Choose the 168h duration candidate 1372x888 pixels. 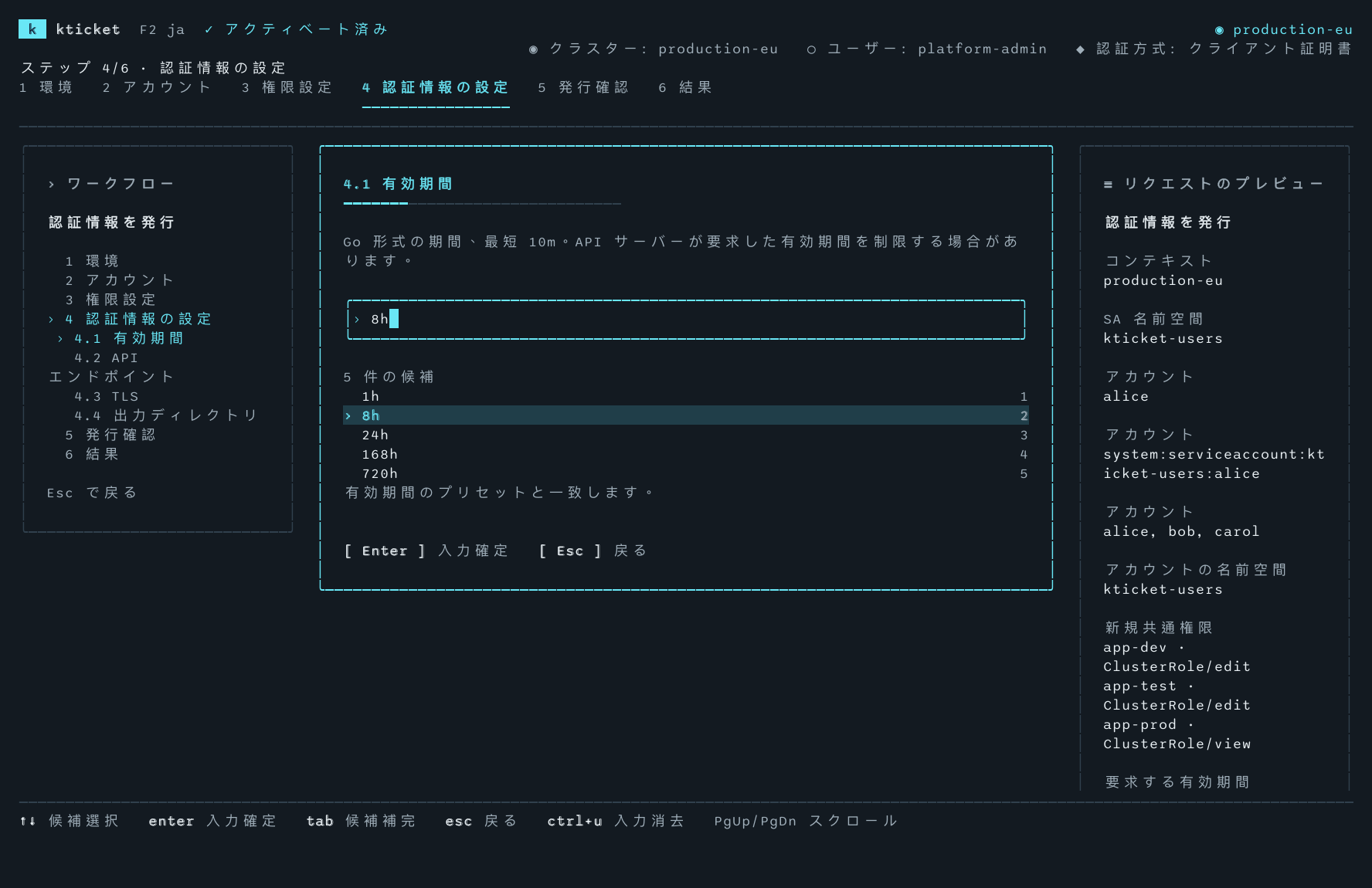coord(686,454)
